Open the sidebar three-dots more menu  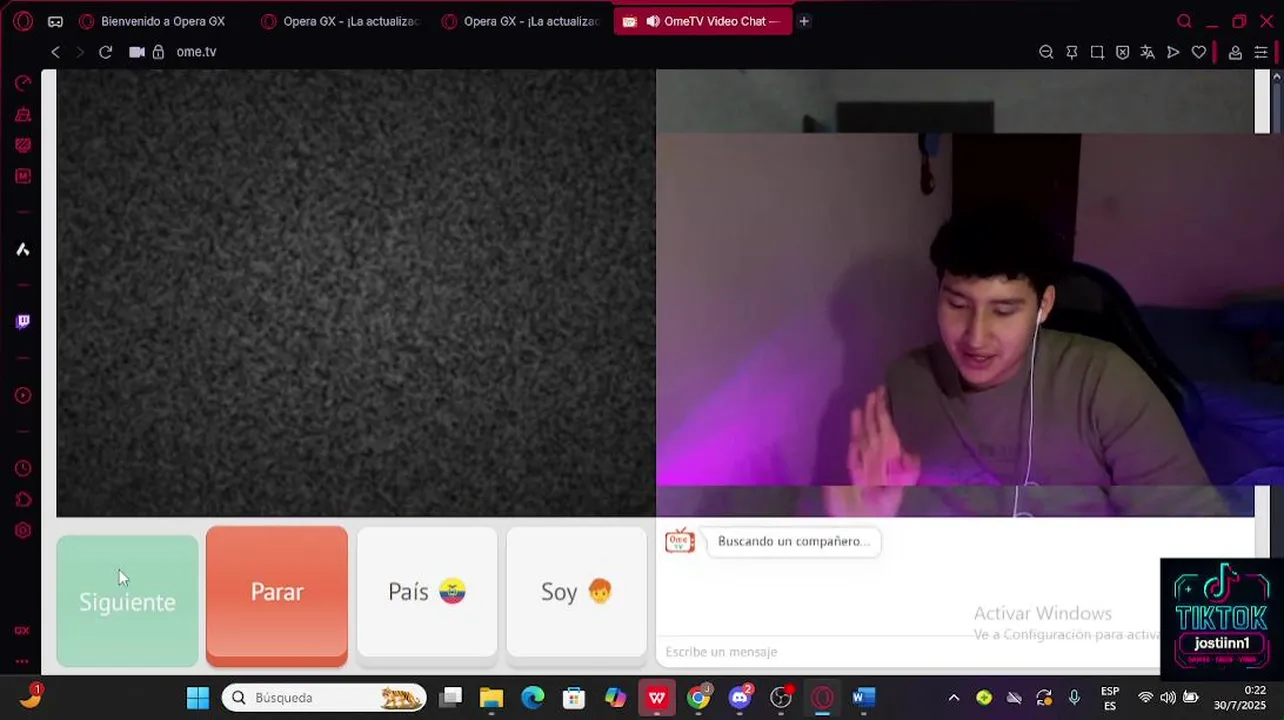tap(22, 661)
